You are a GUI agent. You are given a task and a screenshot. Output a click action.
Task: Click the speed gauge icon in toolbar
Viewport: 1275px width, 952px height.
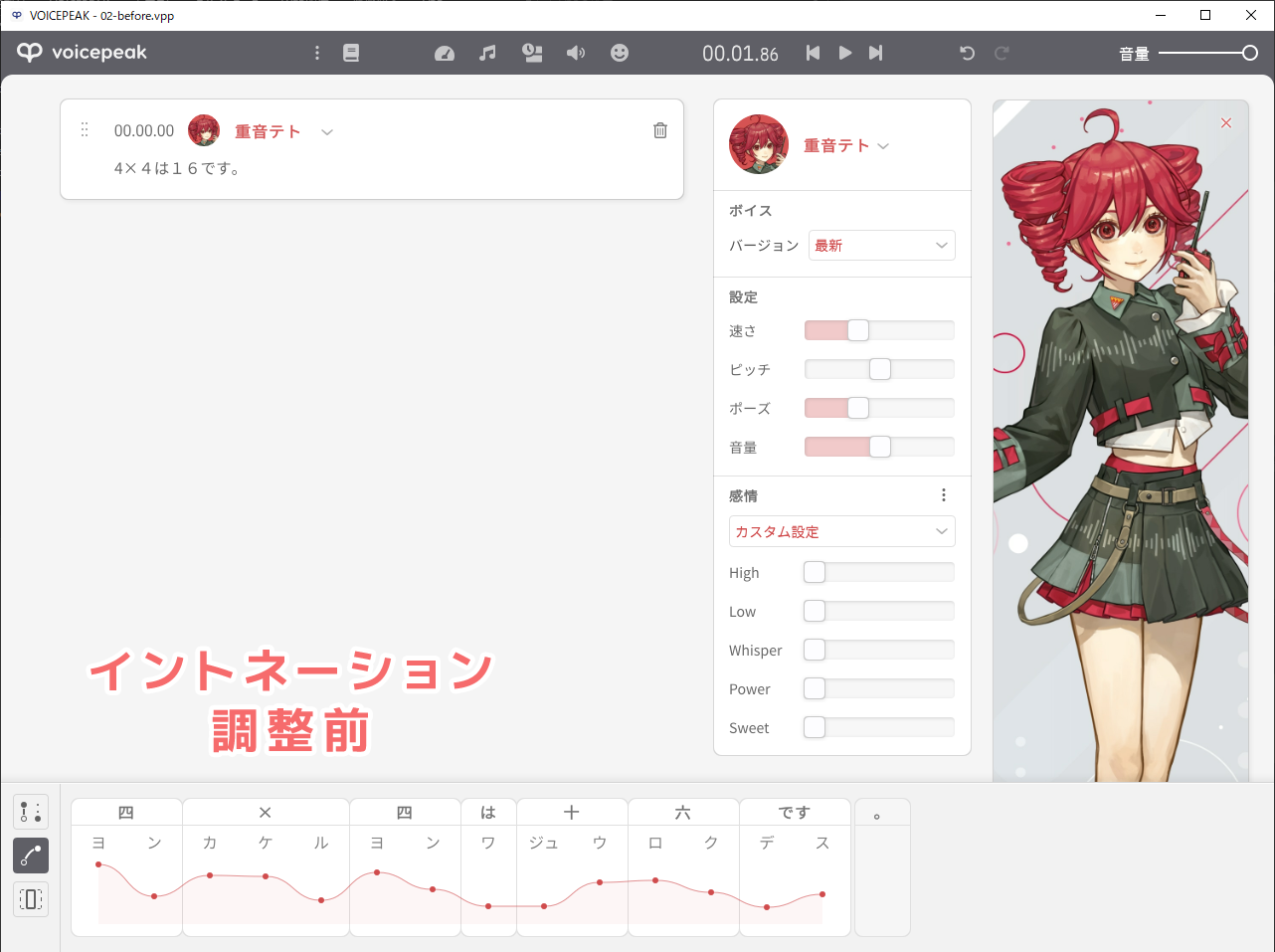(445, 53)
